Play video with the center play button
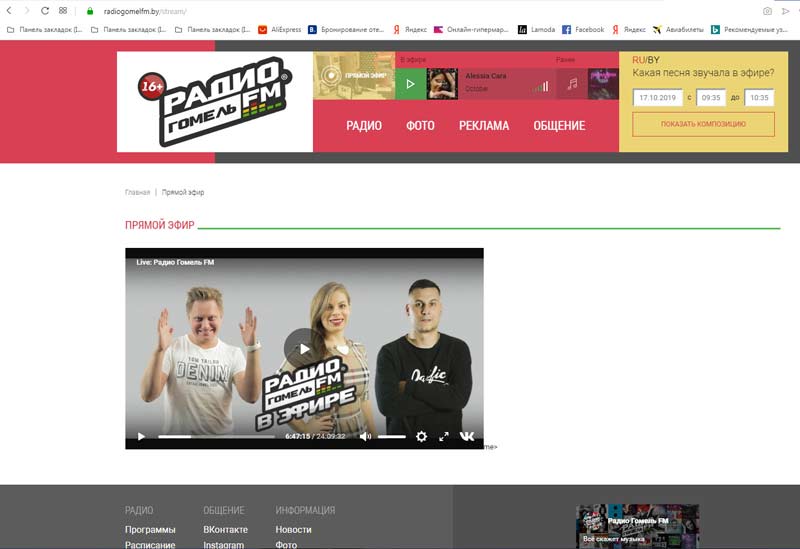Image resolution: width=800 pixels, height=549 pixels. click(304, 348)
